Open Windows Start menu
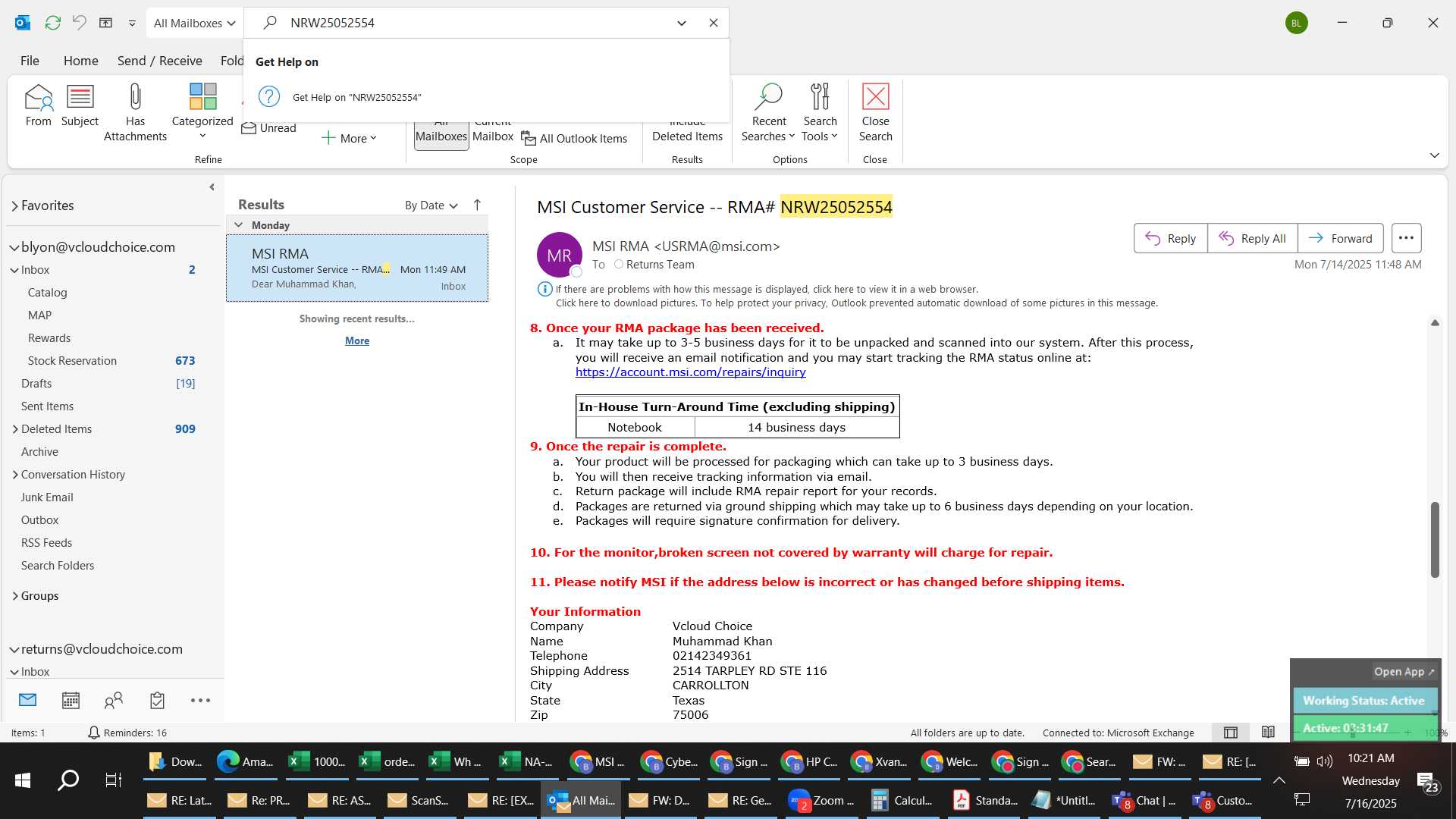 click(x=23, y=780)
